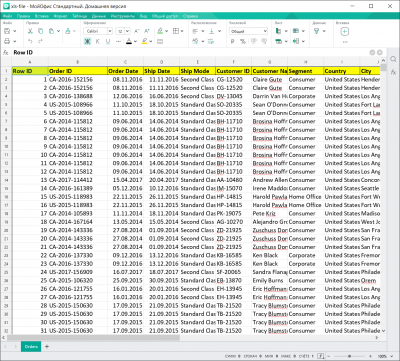The width and height of the screenshot is (400, 361).
Task: Expand the highlight color options arrow
Action: tap(151, 41)
